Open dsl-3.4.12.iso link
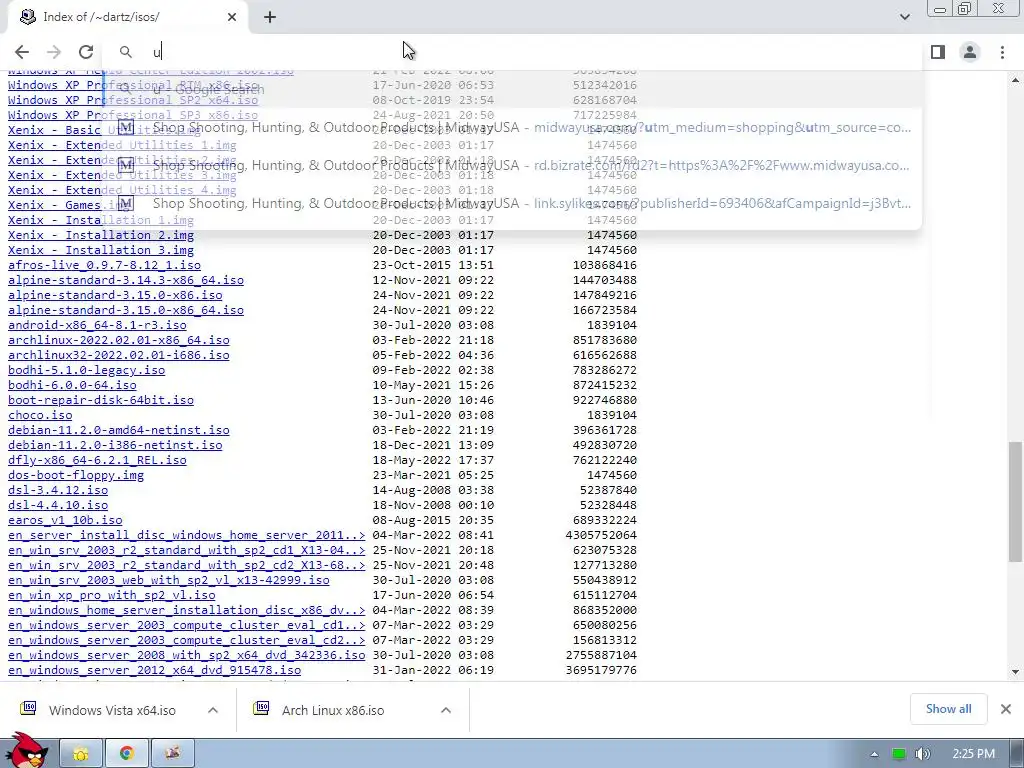 pos(58,490)
